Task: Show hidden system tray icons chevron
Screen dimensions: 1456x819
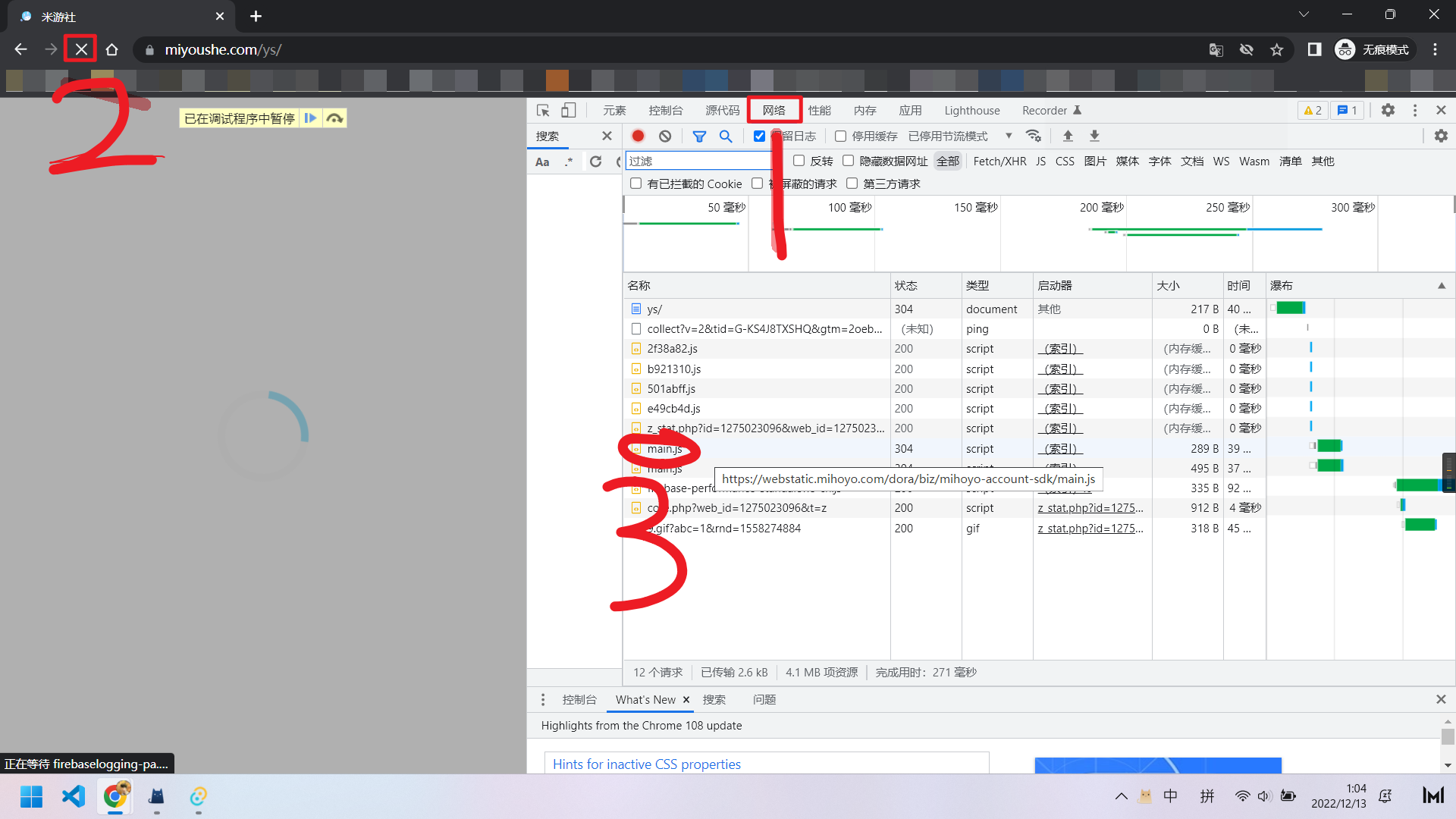Action: coord(1121,796)
